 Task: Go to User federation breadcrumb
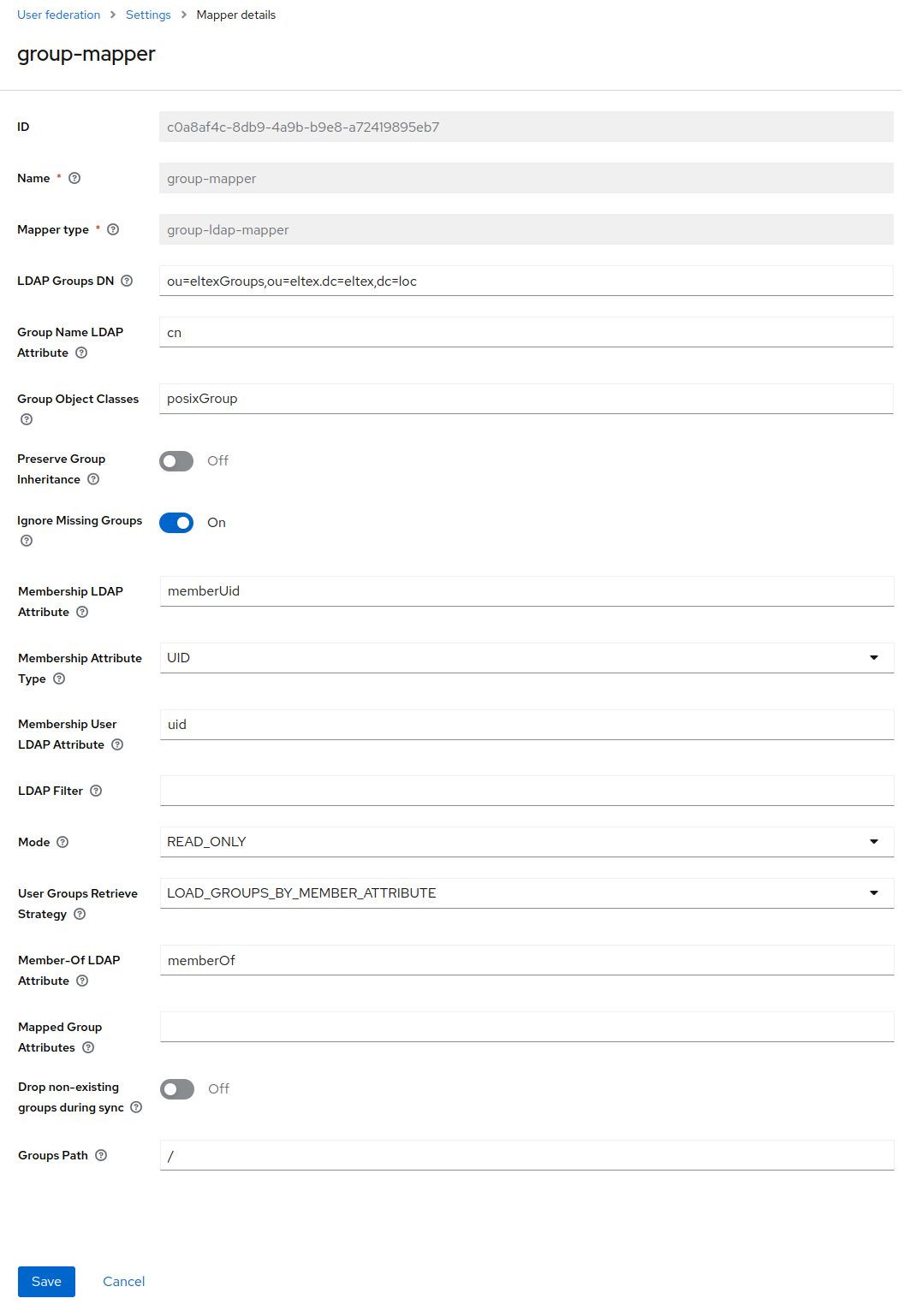58,15
